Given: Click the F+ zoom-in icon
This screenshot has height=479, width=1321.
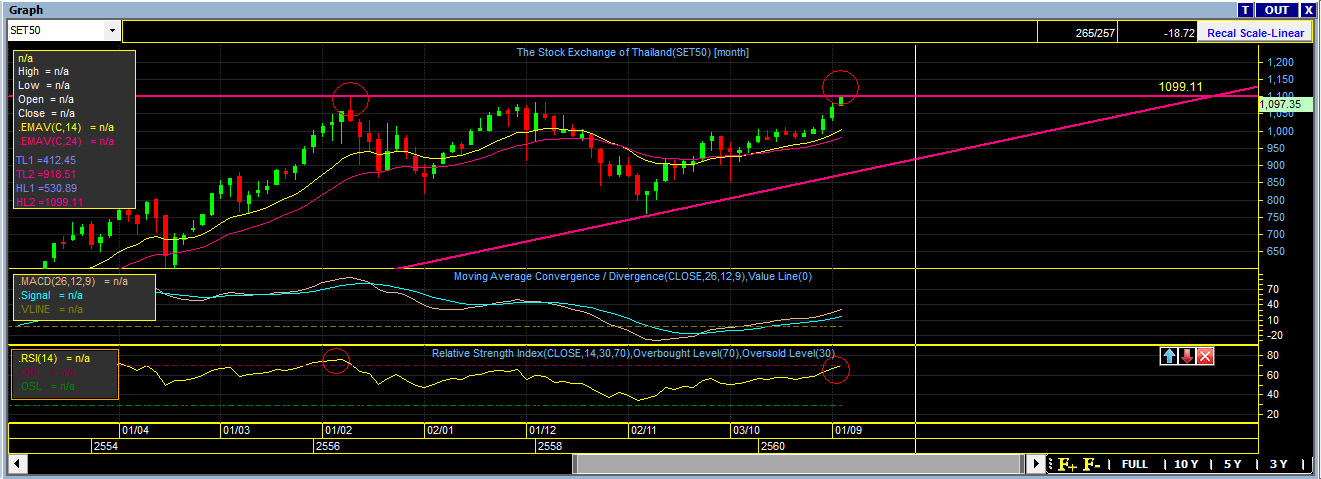Looking at the screenshot, I should click(1068, 465).
